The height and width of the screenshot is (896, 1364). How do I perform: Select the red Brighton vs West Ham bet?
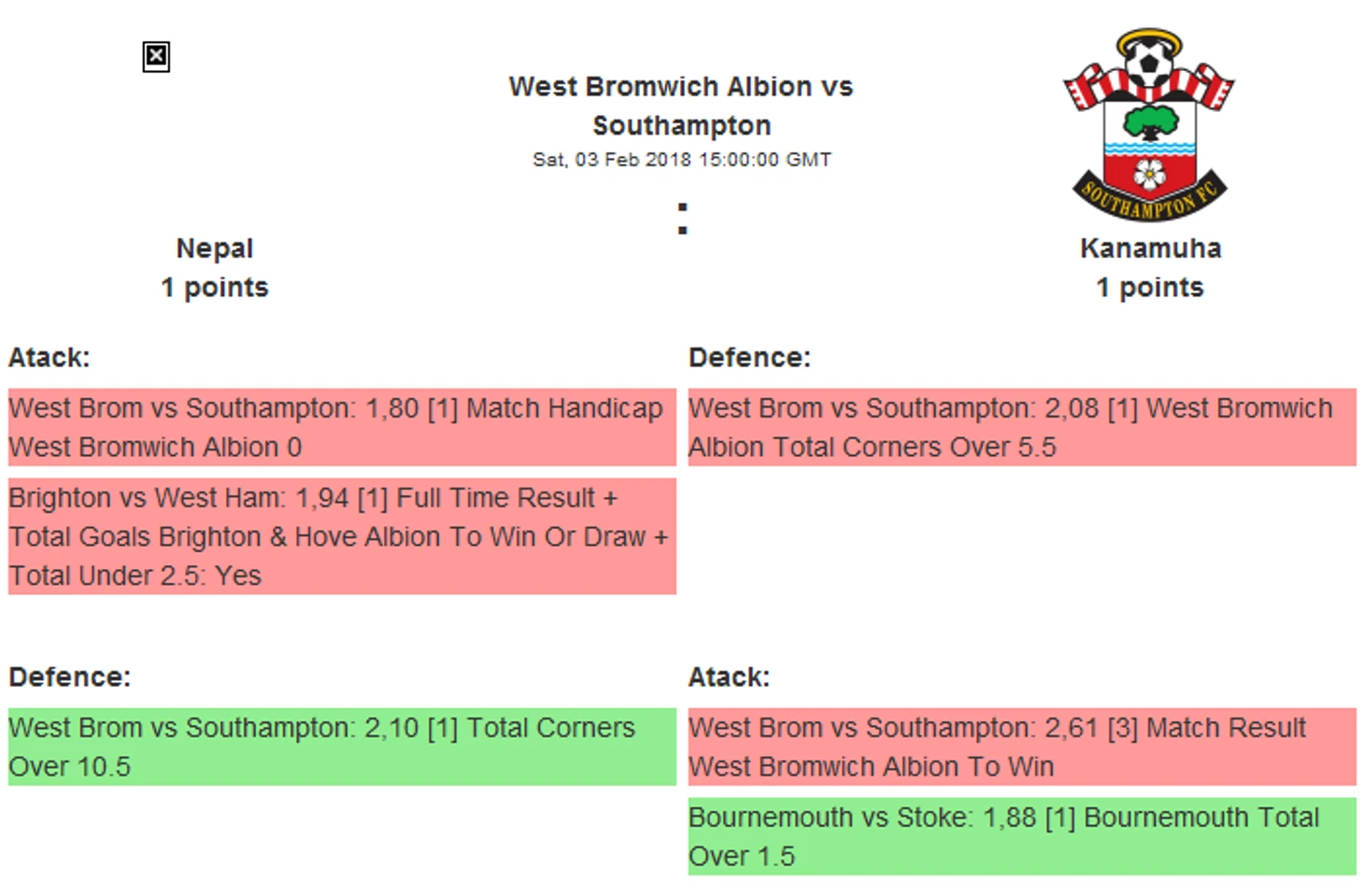point(342,536)
